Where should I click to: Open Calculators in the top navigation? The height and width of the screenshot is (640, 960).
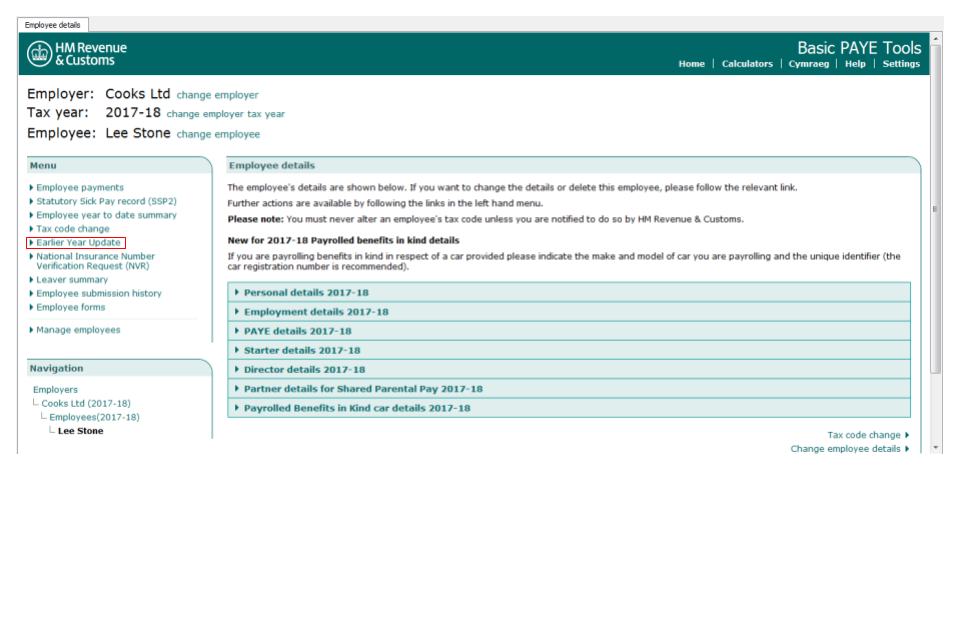point(747,64)
